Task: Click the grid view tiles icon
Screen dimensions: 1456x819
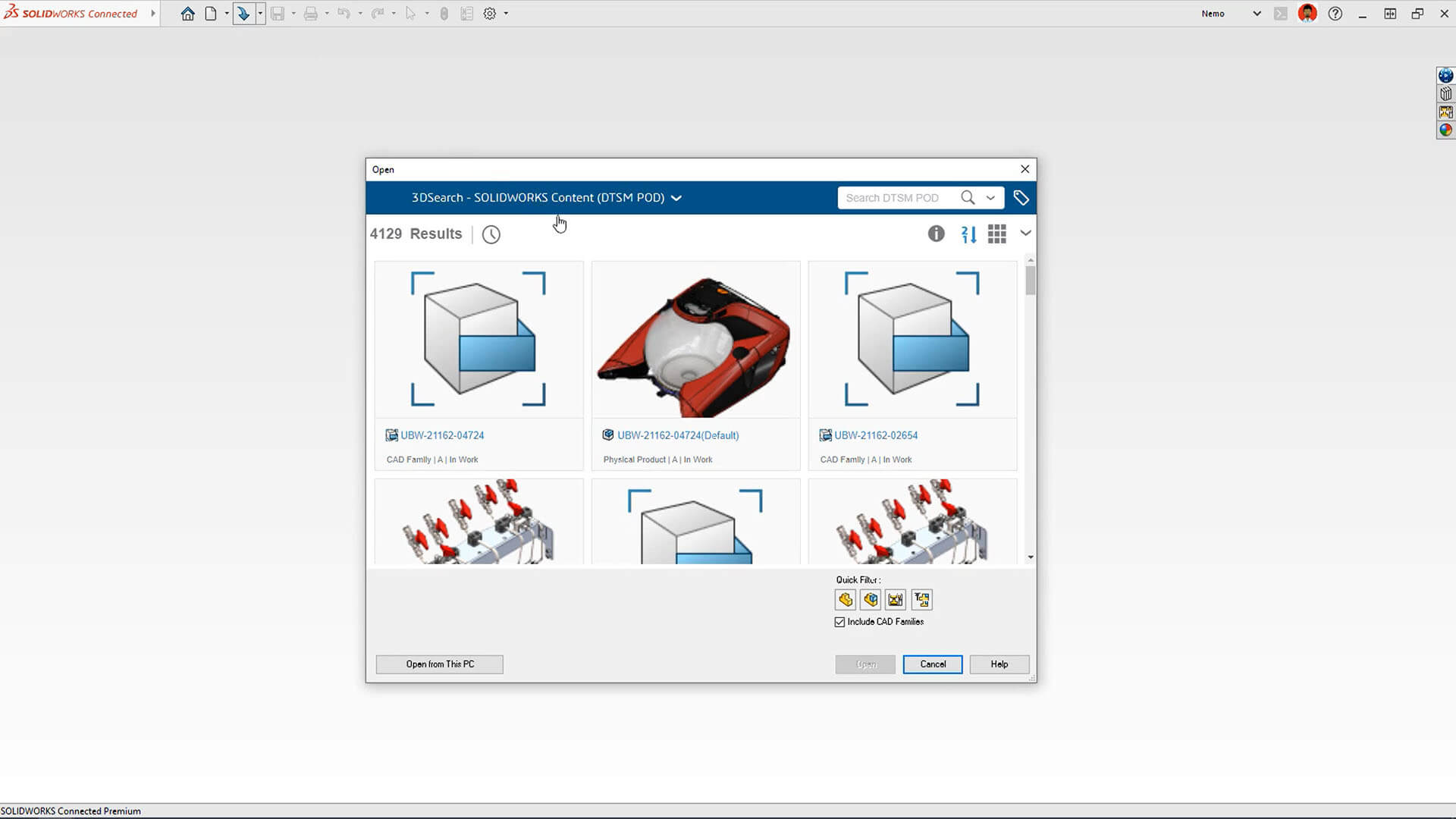Action: point(997,234)
